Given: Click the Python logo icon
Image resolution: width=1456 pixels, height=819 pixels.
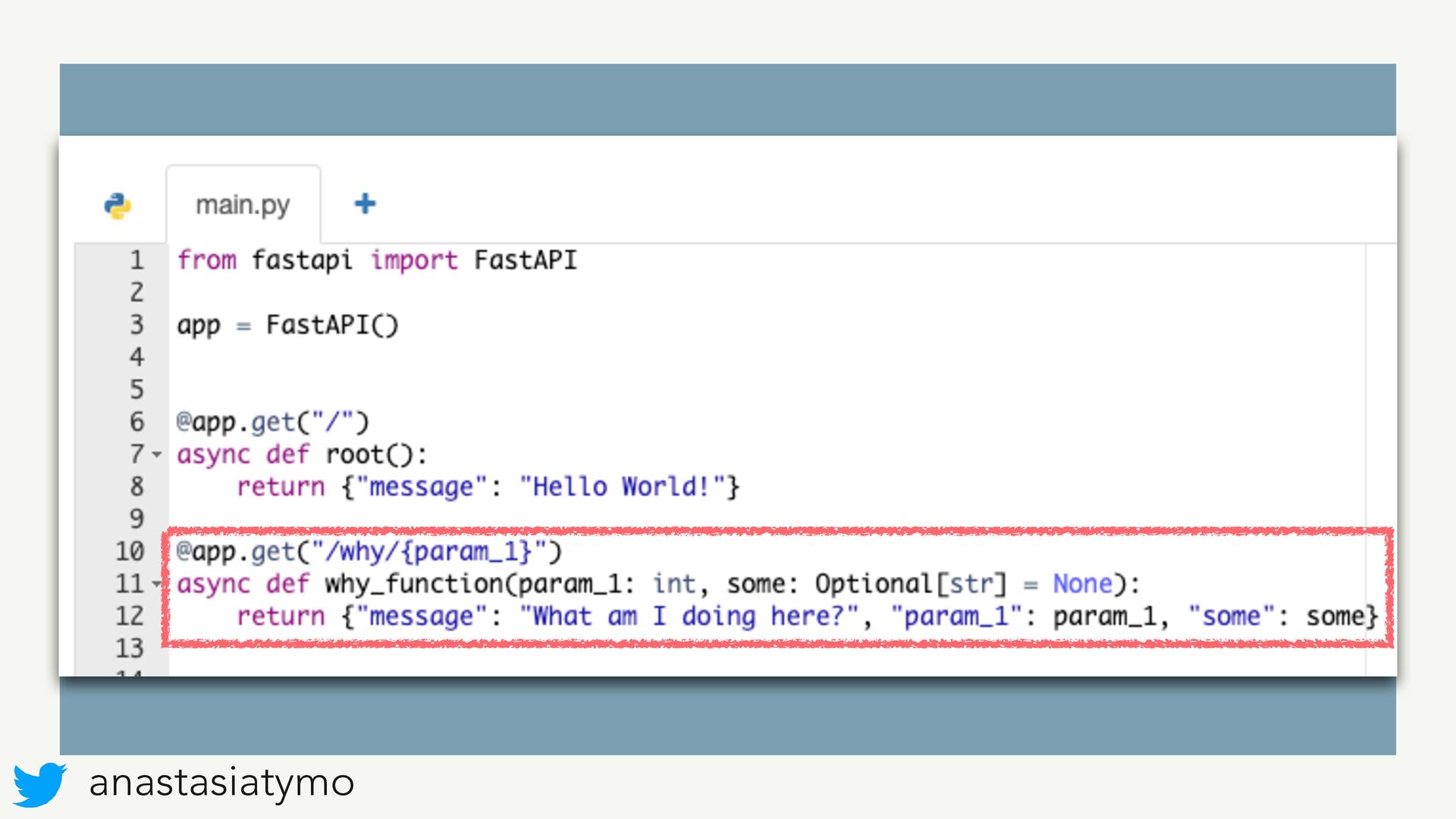Looking at the screenshot, I should pos(118,206).
